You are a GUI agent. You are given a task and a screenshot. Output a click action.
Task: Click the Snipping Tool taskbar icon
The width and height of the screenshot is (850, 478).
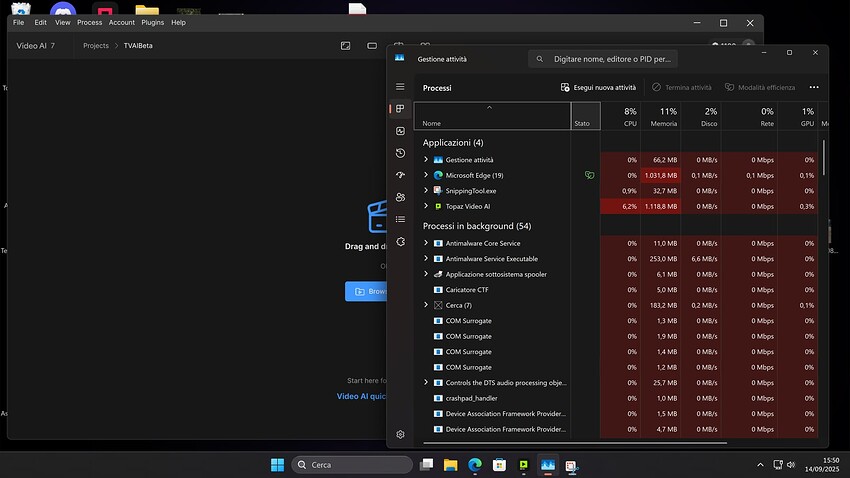pos(571,465)
